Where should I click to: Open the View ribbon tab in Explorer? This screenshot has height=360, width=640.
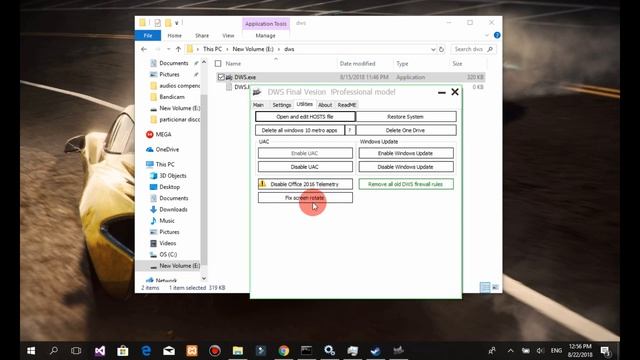point(228,36)
